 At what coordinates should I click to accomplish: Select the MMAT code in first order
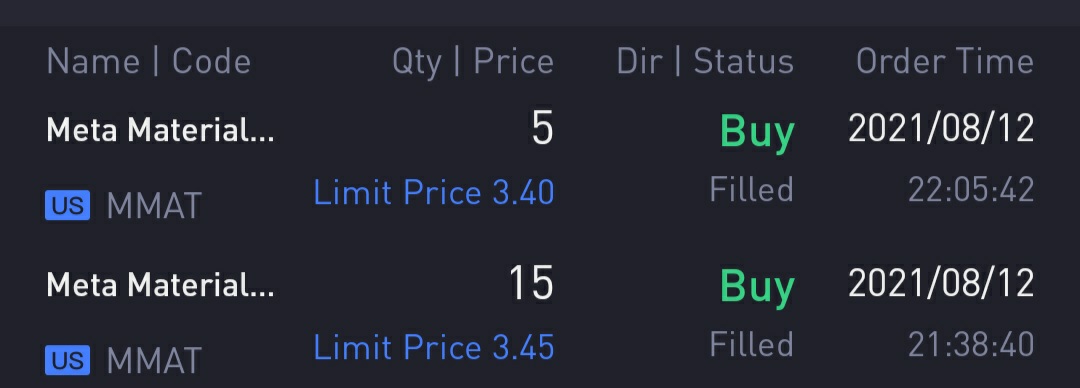[x=154, y=207]
